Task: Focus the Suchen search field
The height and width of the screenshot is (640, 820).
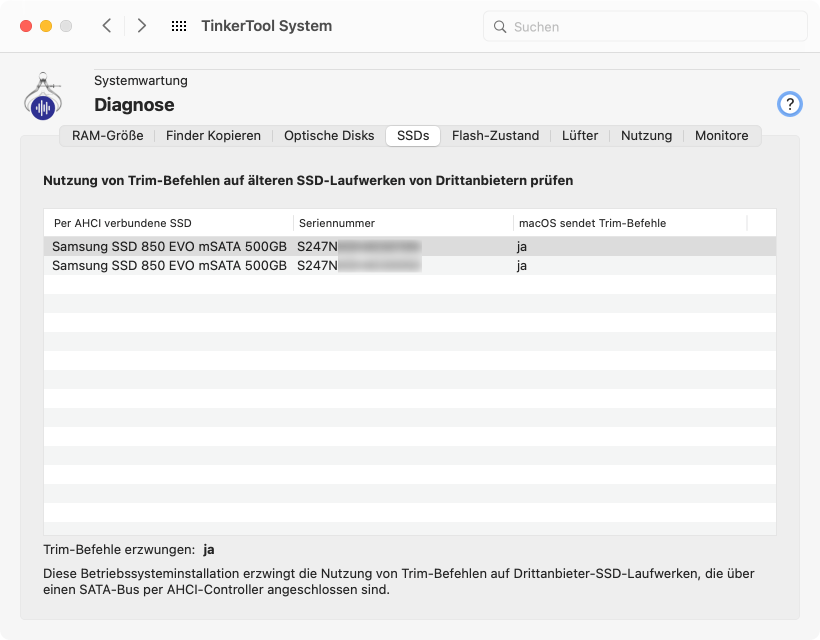Action: 645,27
